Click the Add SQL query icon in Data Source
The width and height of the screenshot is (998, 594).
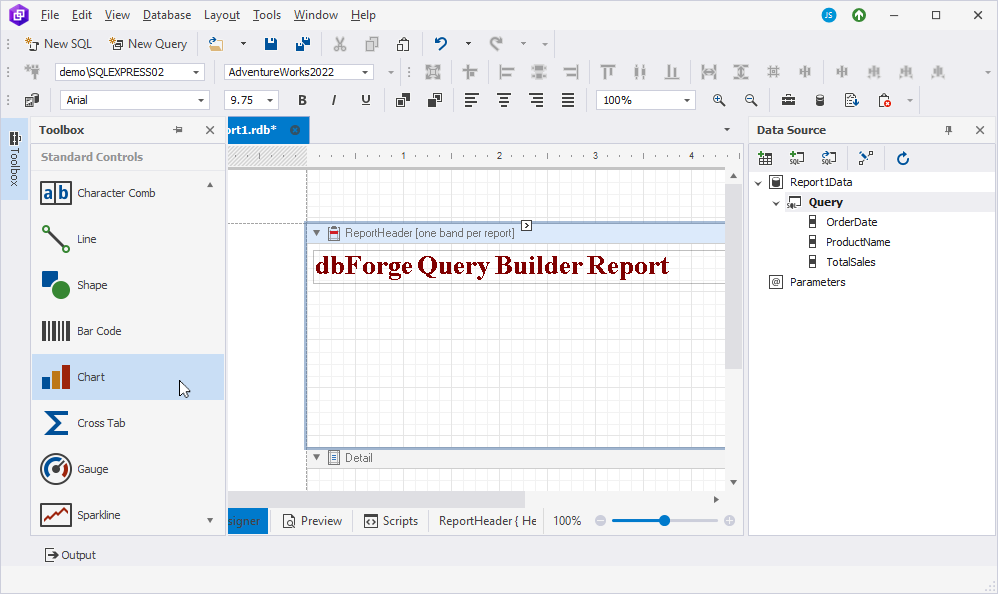(797, 159)
